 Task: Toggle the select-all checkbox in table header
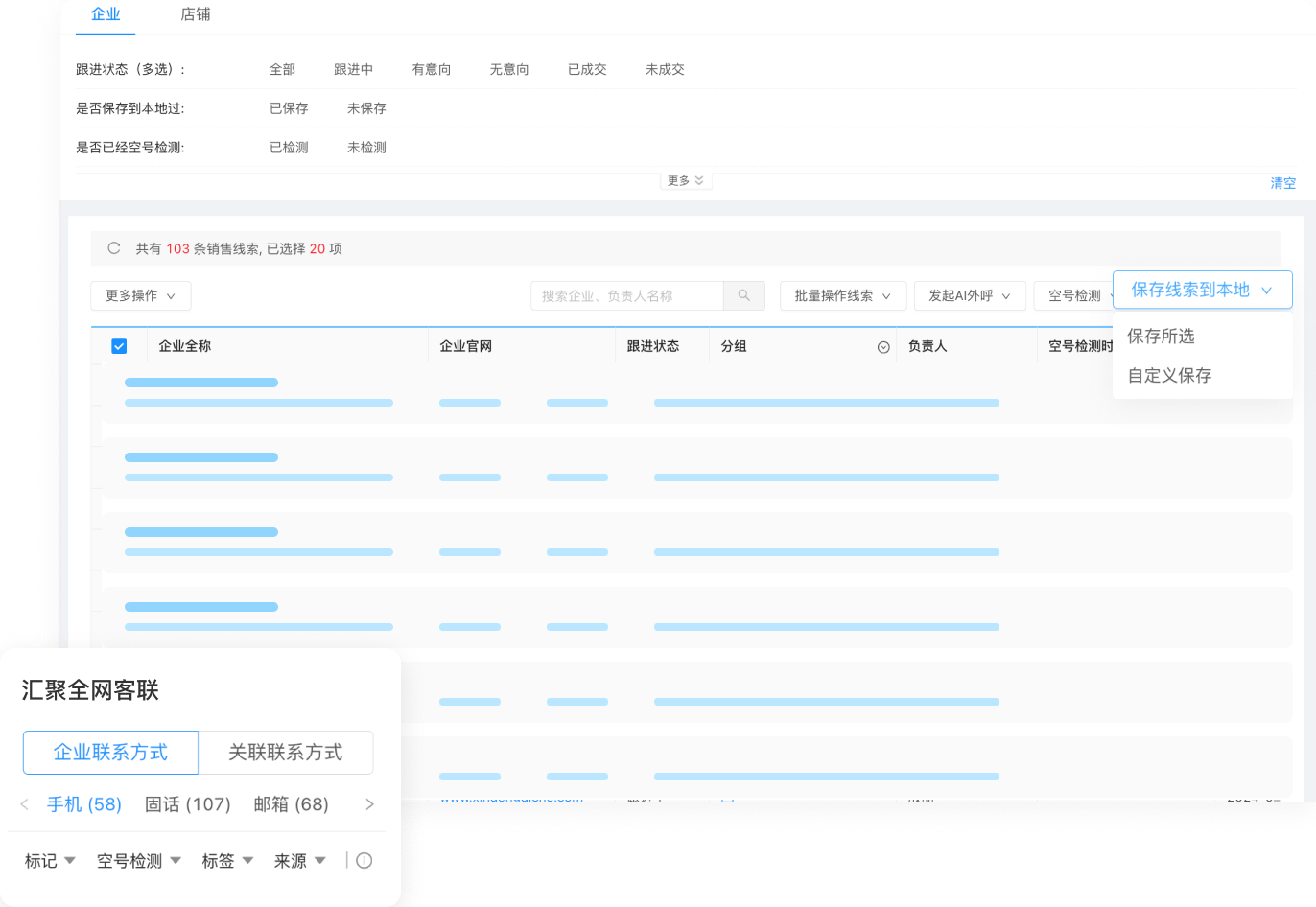point(119,346)
